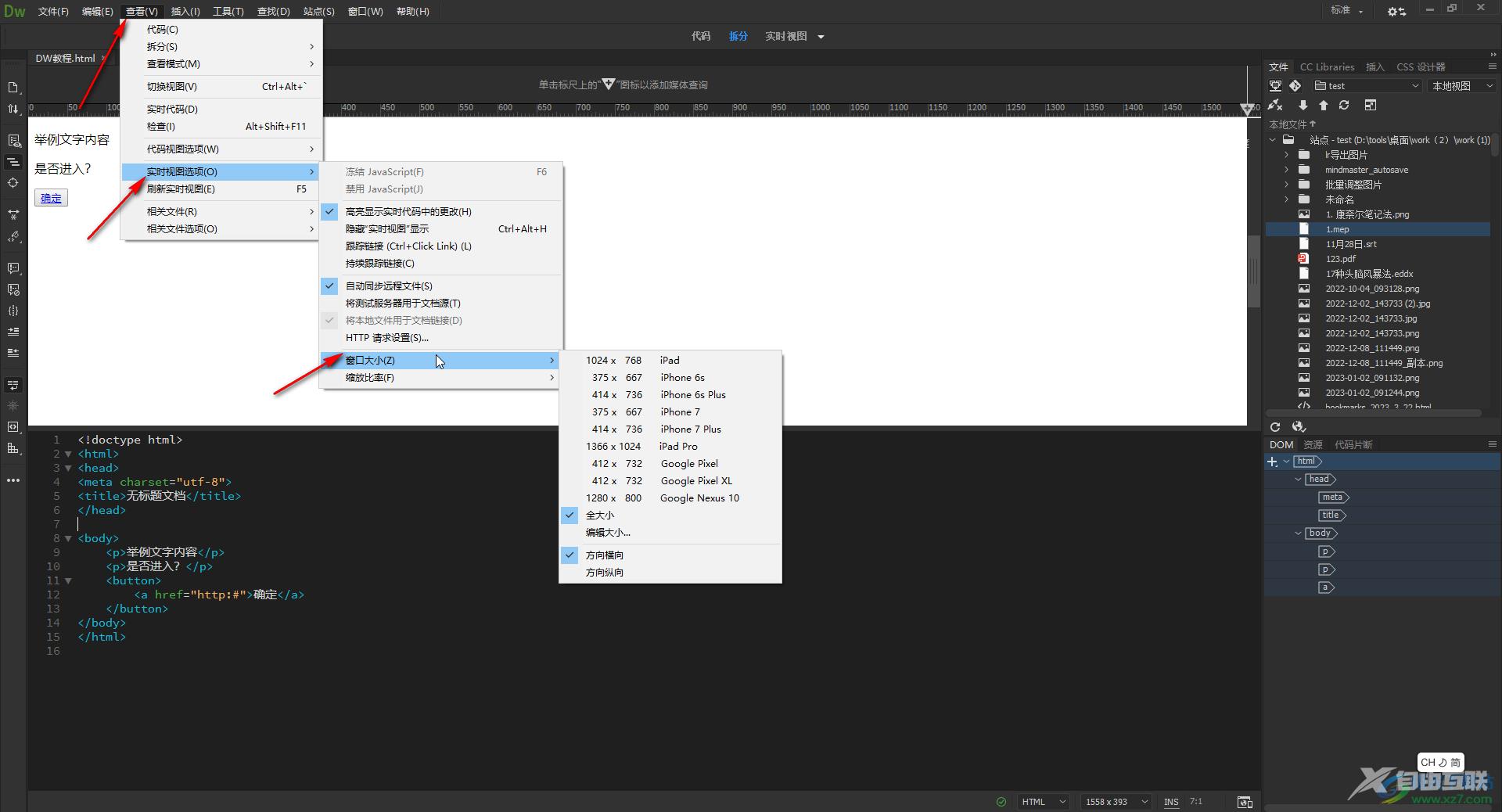Toggle 高亮显示实时代码中的更改 option
This screenshot has height=812, width=1502.
coord(440,212)
